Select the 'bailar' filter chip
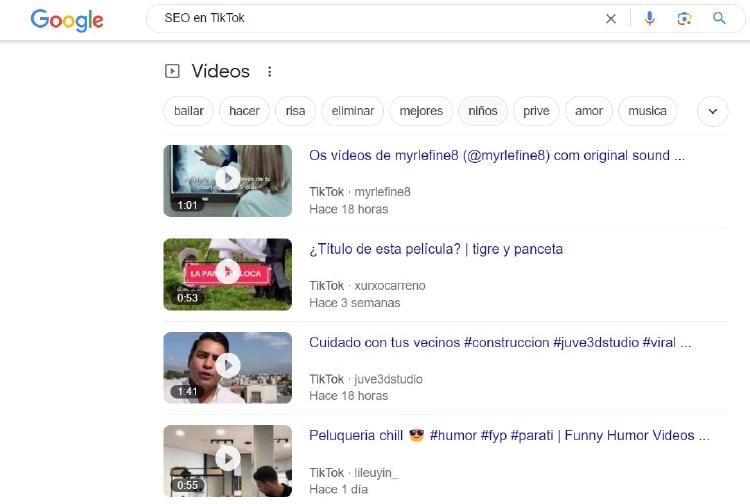750x504 pixels. 188,111
